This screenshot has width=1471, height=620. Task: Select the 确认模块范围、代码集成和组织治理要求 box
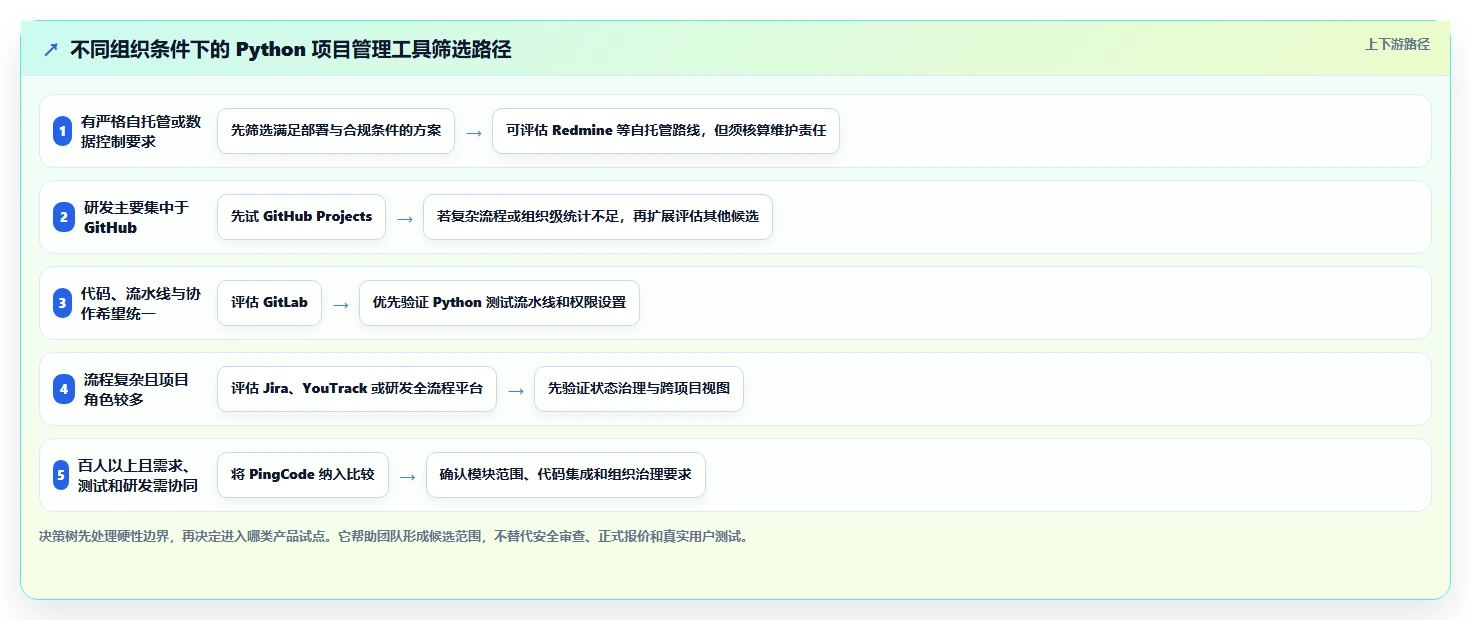click(566, 475)
